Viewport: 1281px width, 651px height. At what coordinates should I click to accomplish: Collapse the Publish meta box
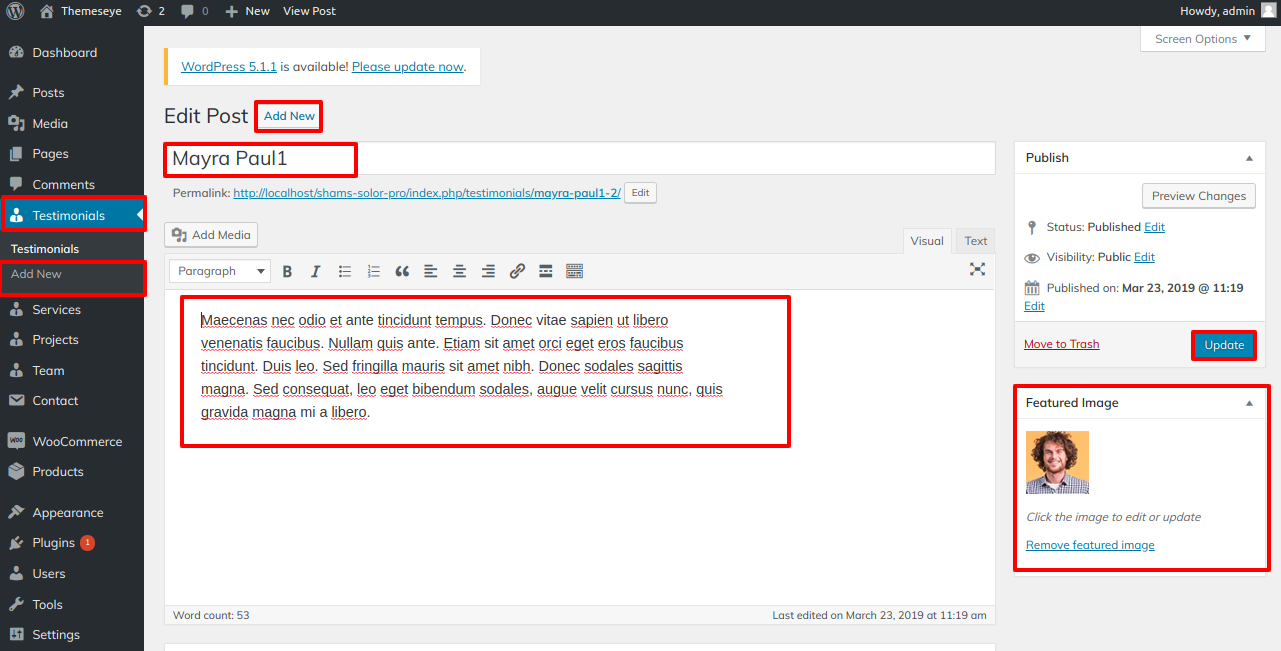[x=1249, y=158]
